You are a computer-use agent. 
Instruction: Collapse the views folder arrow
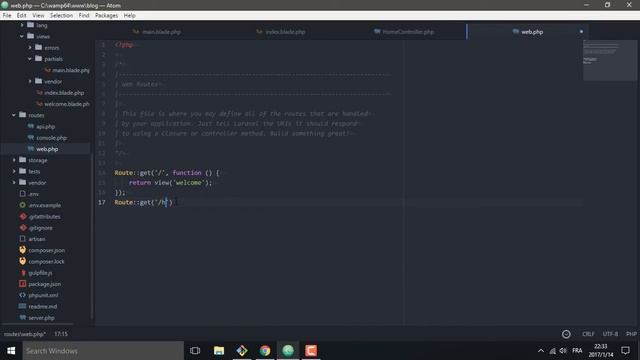(x=22, y=36)
